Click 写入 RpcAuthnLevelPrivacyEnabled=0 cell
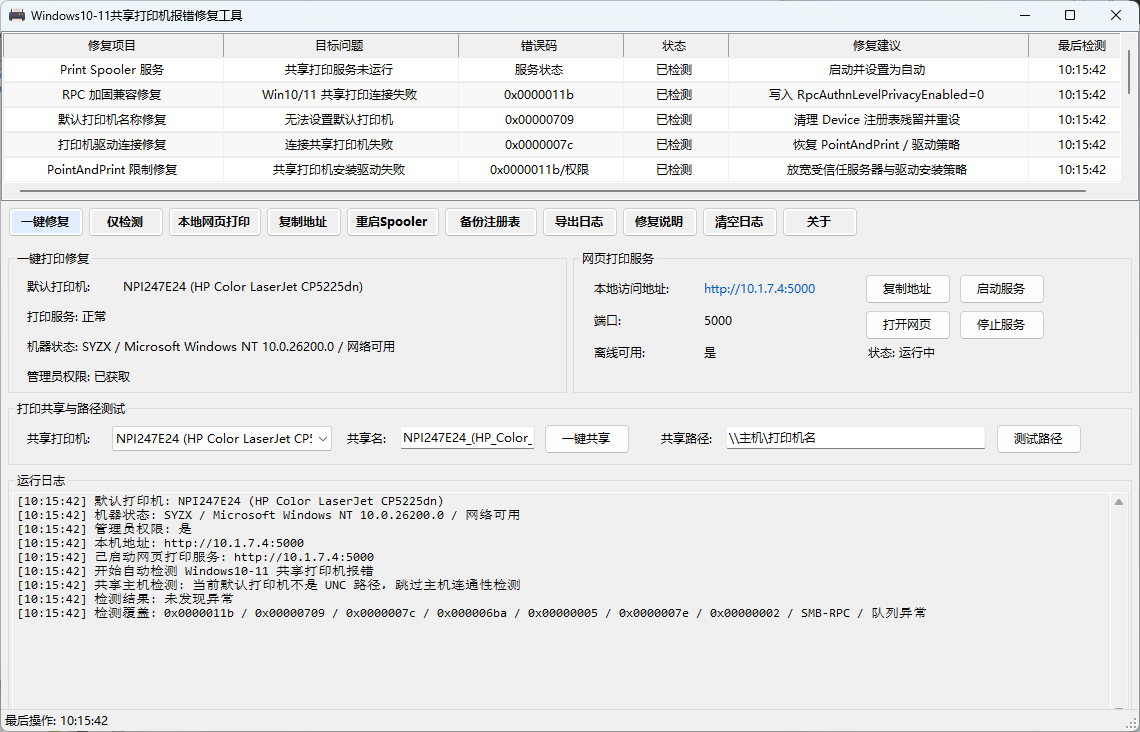 [x=877, y=94]
